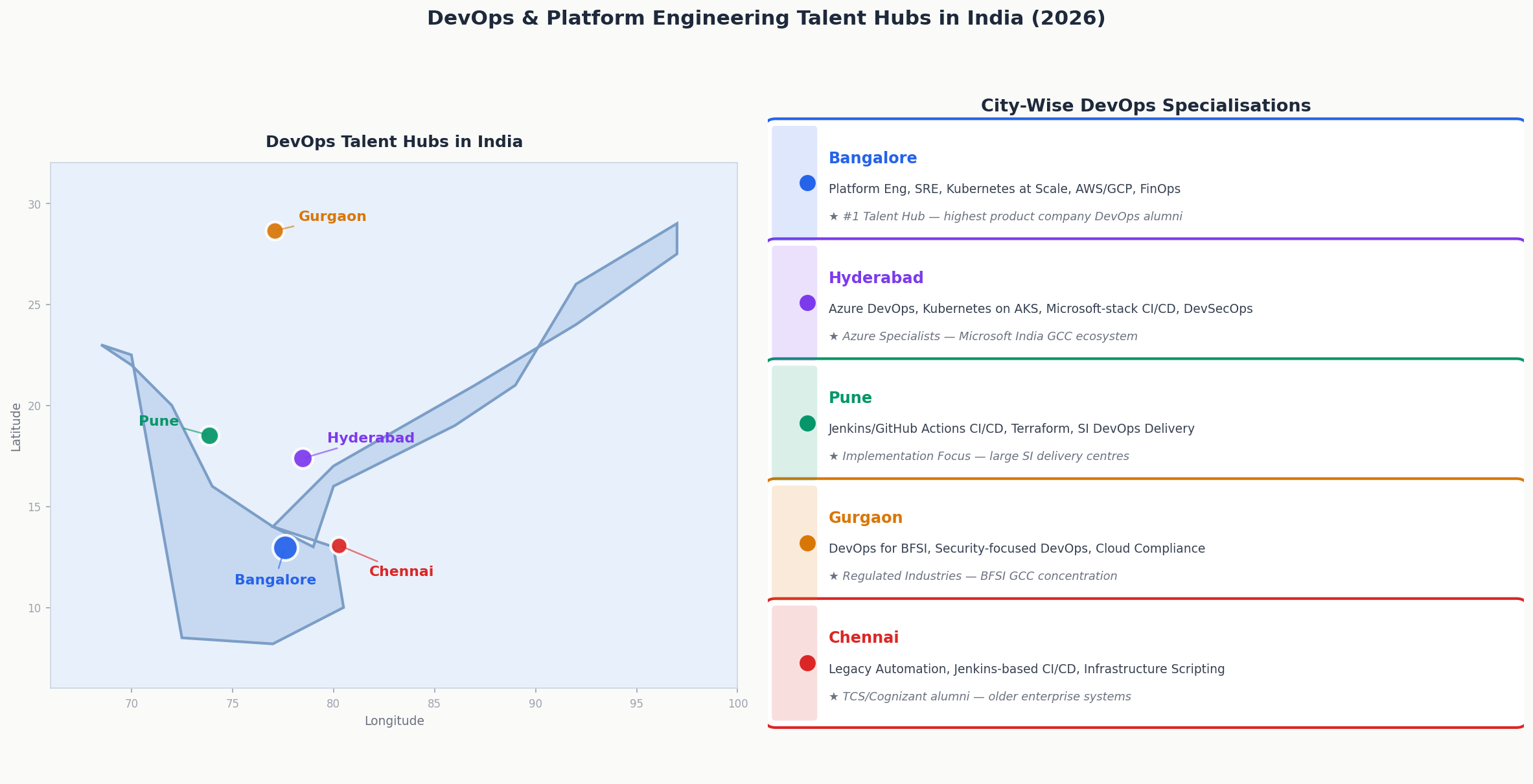This screenshot has width=1533, height=784.
Task: Click the Pune card heading
Action: tap(850, 398)
